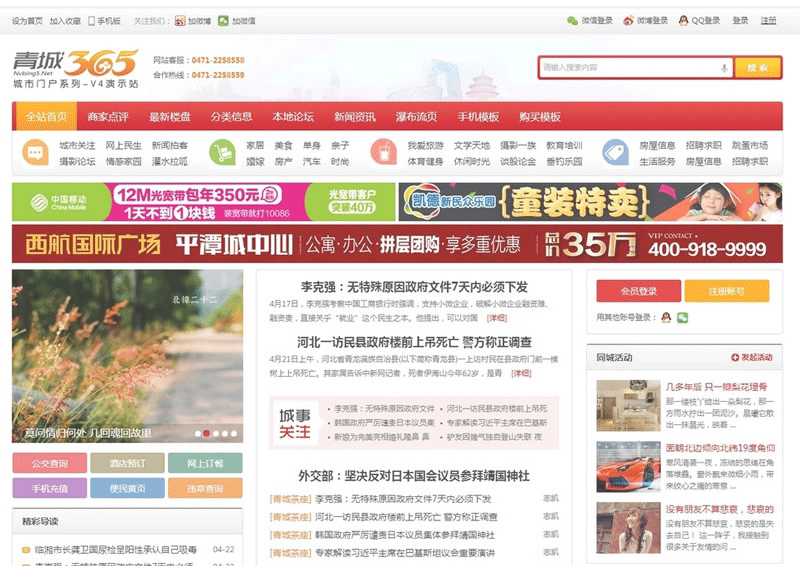
Task: Click the 酒店预订 button
Action: tap(128, 463)
